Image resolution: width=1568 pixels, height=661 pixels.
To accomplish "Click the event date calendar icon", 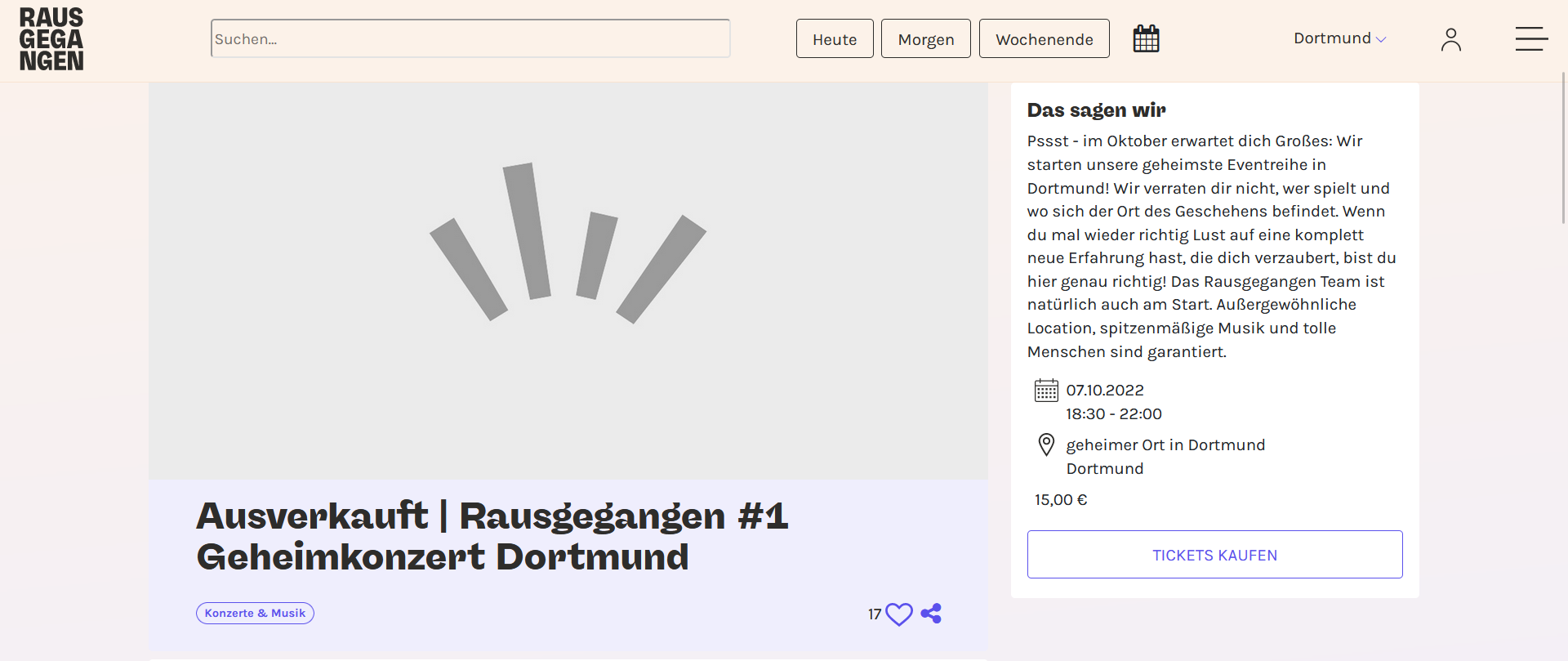I will pyautogui.click(x=1046, y=391).
